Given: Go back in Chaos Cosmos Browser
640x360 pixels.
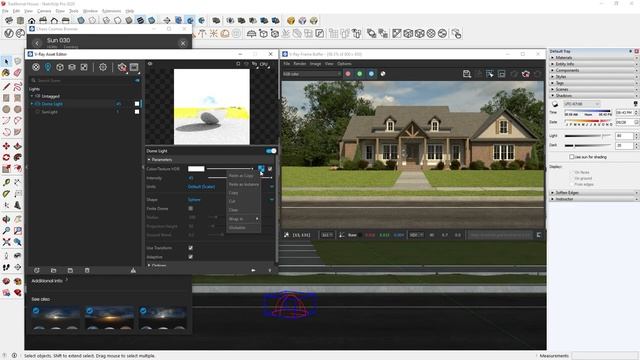Looking at the screenshot, I should [x=37, y=42].
